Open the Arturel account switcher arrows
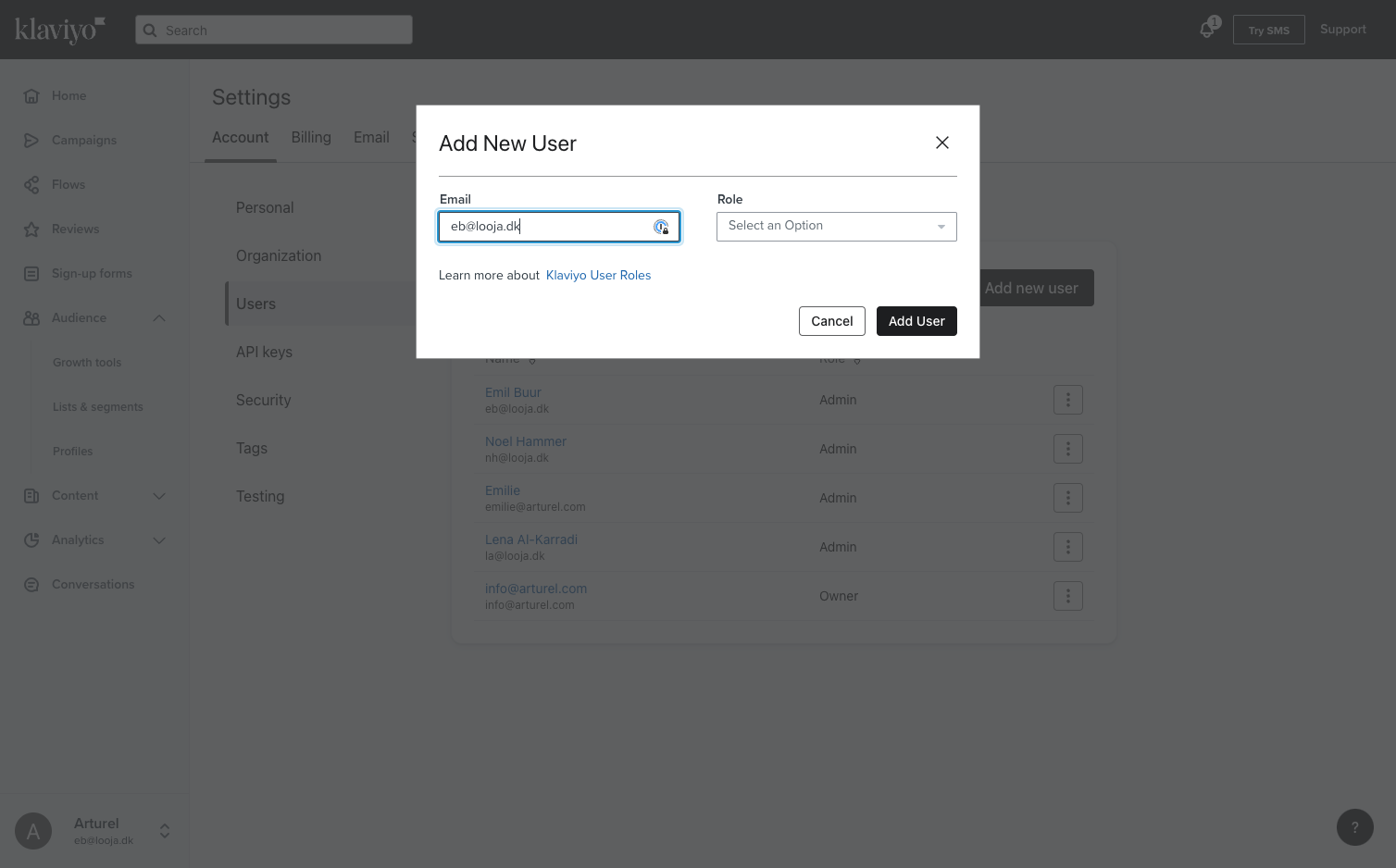This screenshot has height=868, width=1396. tap(165, 831)
